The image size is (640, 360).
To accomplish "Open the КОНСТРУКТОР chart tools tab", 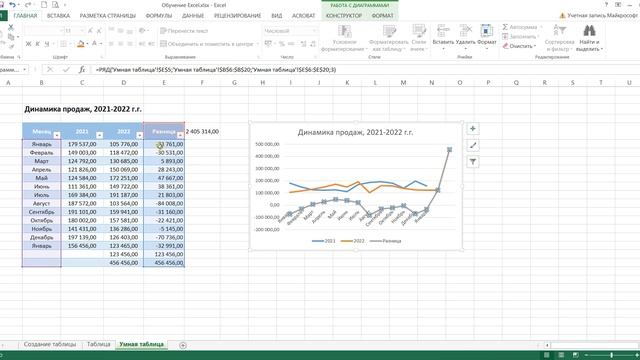I will coord(344,16).
